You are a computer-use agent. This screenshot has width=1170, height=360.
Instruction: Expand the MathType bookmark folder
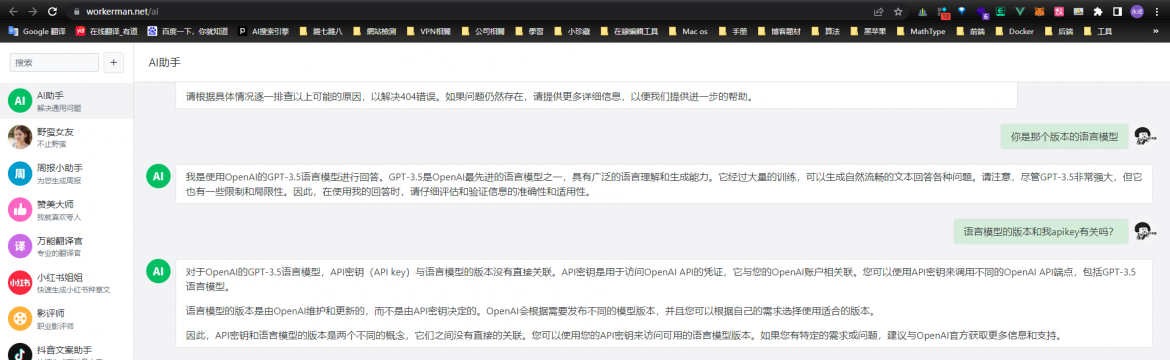922,31
